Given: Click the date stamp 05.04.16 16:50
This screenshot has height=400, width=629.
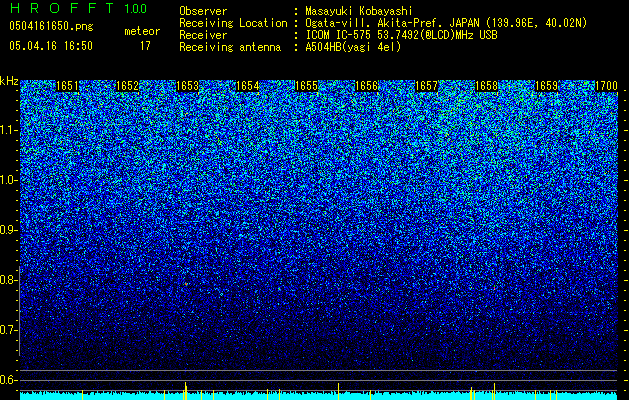Looking at the screenshot, I should 51,46.
